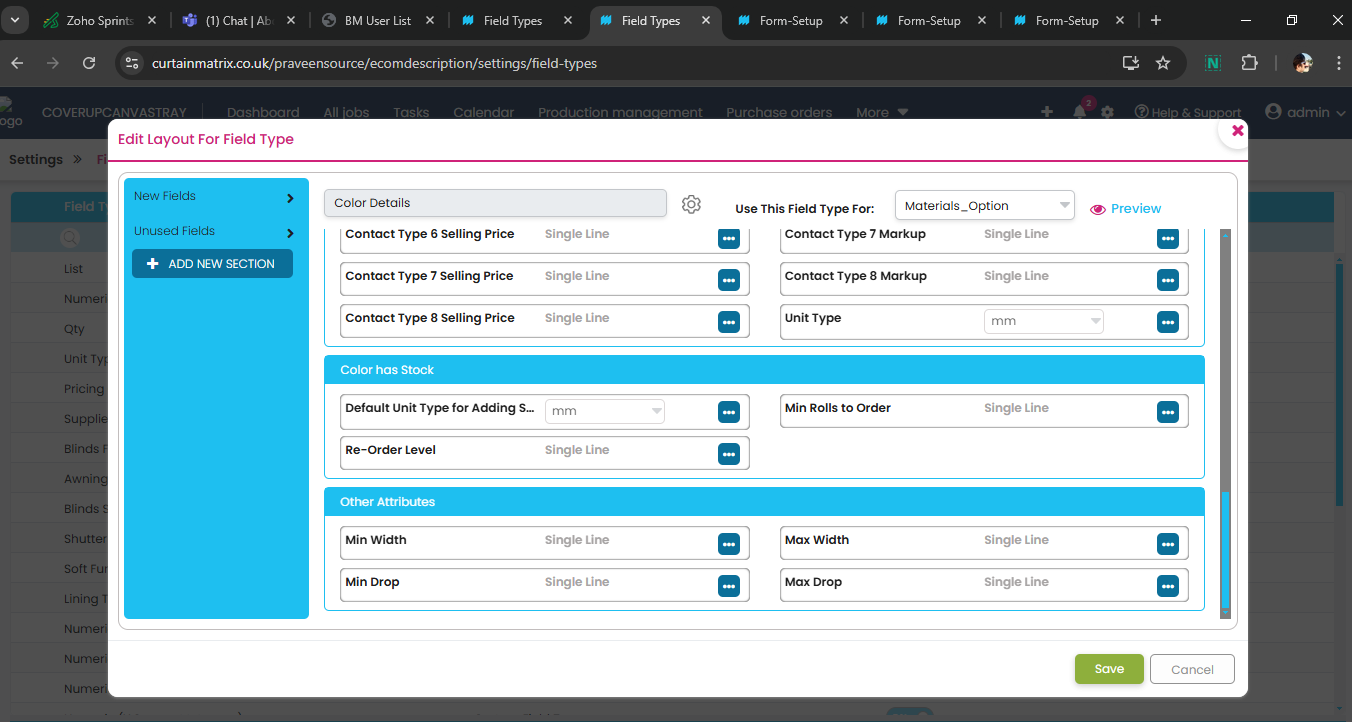This screenshot has height=722, width=1352.
Task: Open the Unit Type mm dropdown
Action: pos(1043,321)
